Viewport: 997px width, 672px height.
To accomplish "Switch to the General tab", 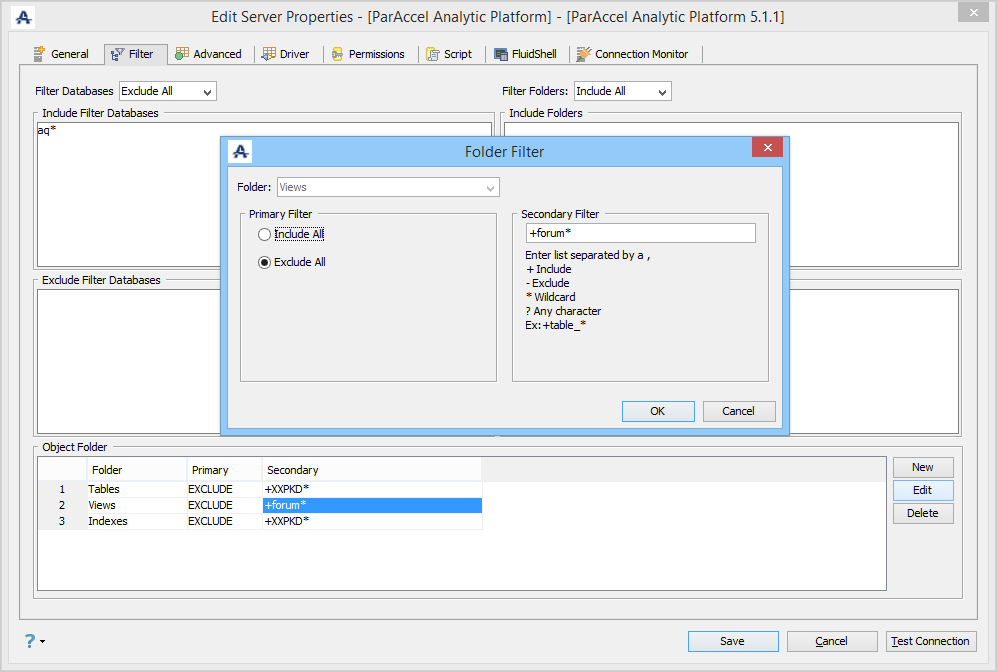I will pyautogui.click(x=61, y=54).
